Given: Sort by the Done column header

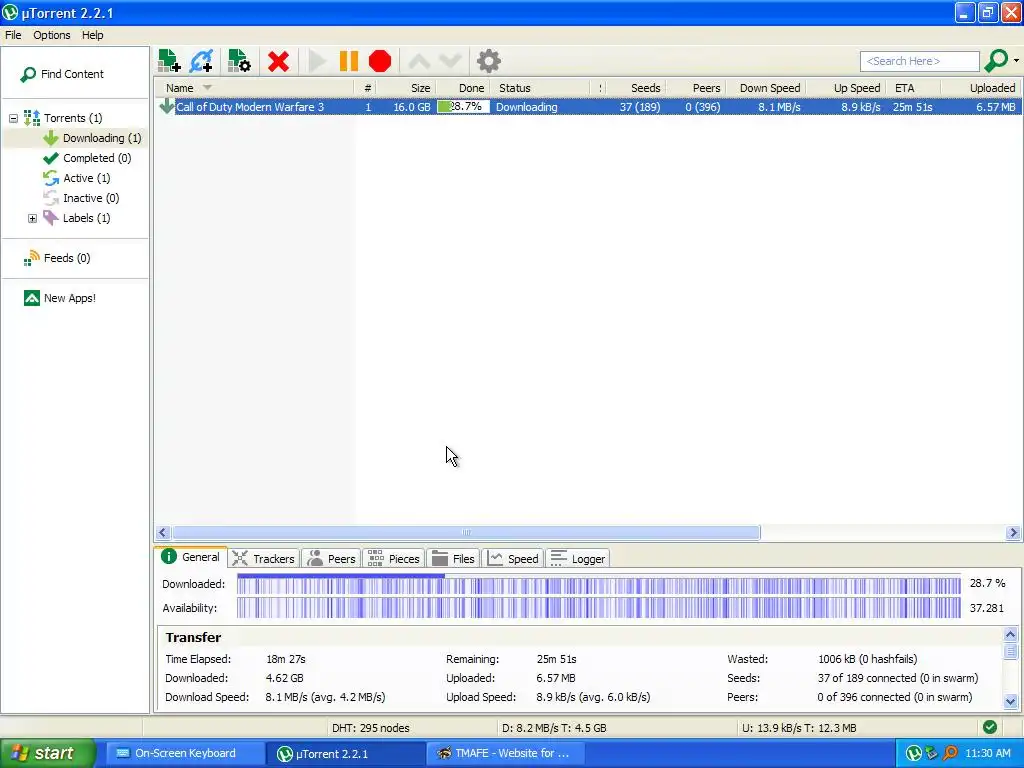Looking at the screenshot, I should pos(462,88).
